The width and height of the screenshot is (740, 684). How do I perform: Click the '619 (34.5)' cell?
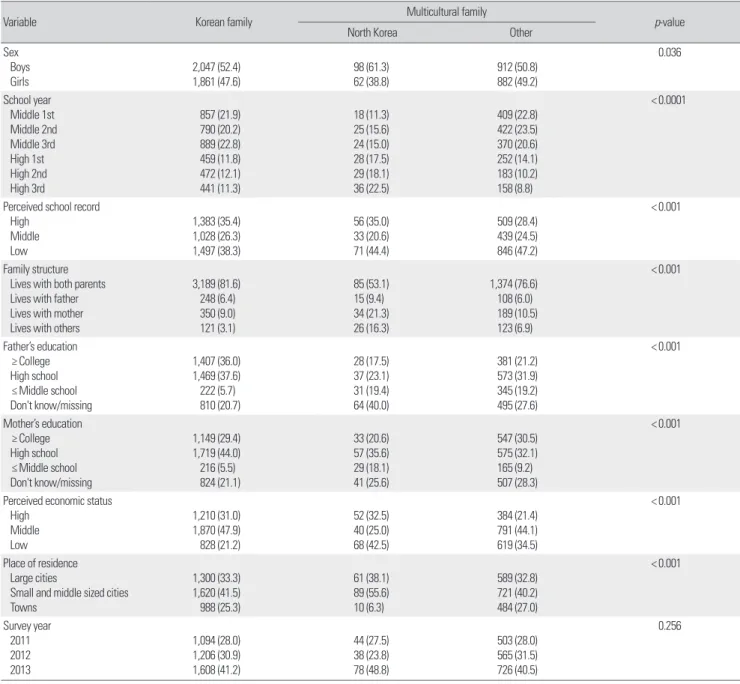[x=517, y=545]
